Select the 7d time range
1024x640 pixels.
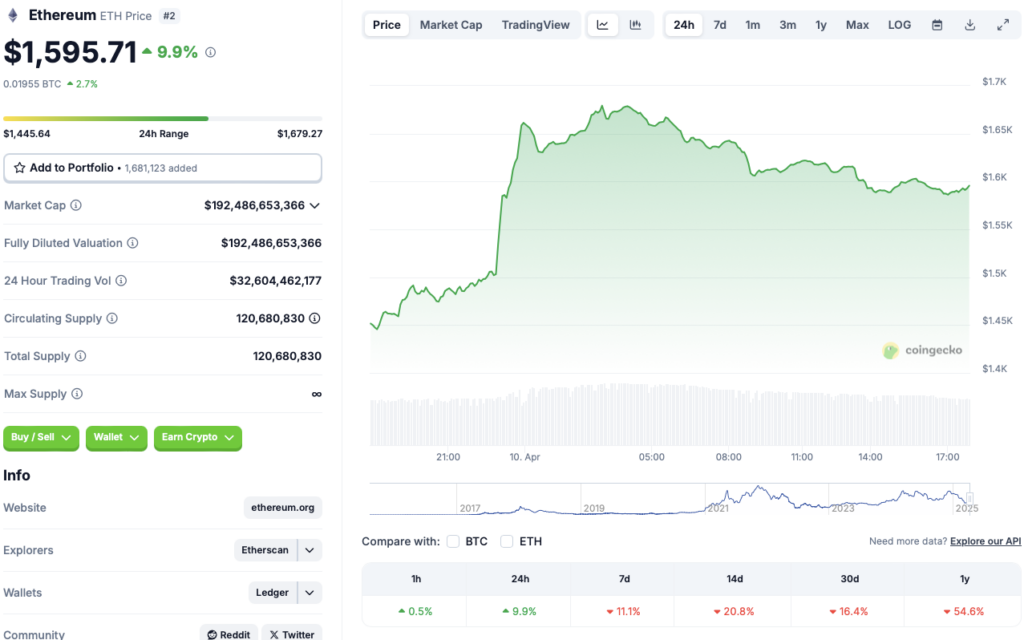[720, 25]
